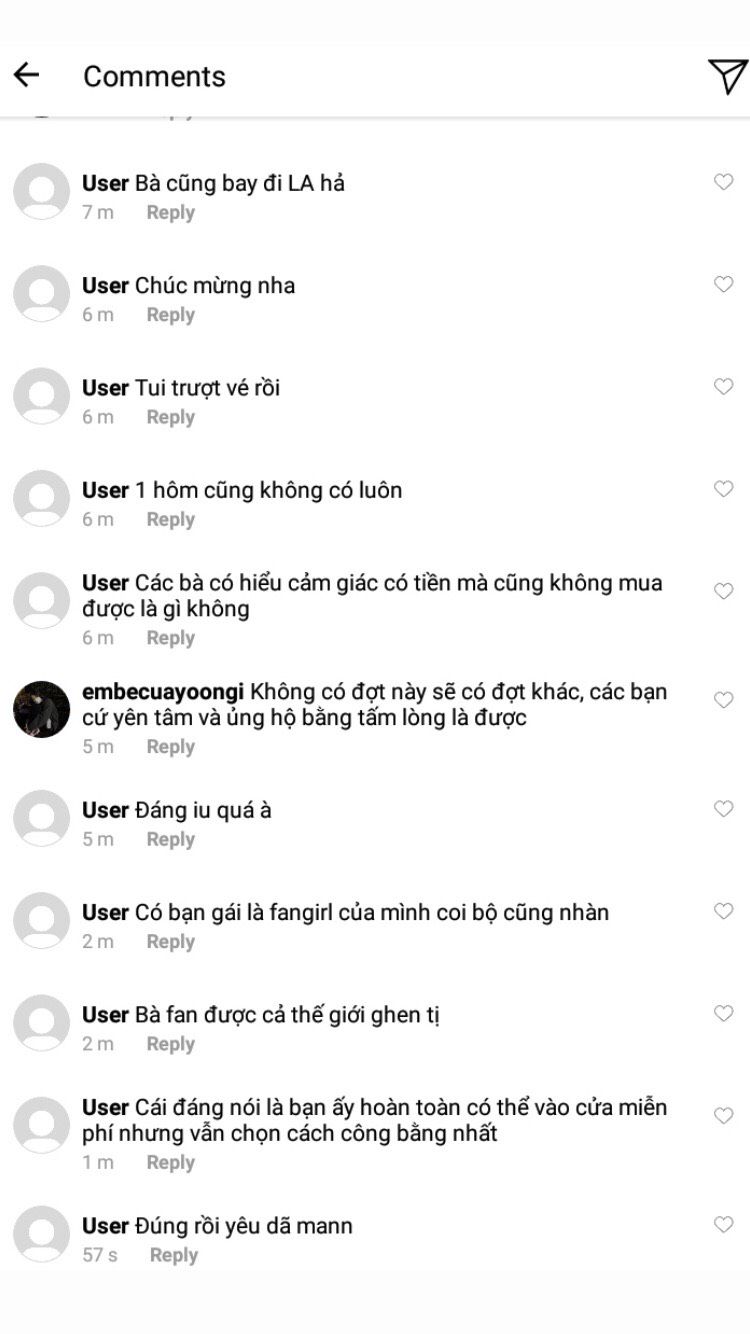The height and width of the screenshot is (1334, 750).
Task: Reply to 'Chúc mừng nha' comment
Action: point(170,315)
